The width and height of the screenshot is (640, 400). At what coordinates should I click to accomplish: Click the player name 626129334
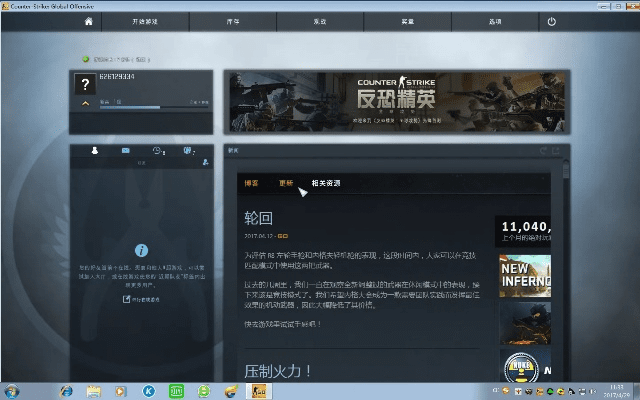click(x=117, y=77)
